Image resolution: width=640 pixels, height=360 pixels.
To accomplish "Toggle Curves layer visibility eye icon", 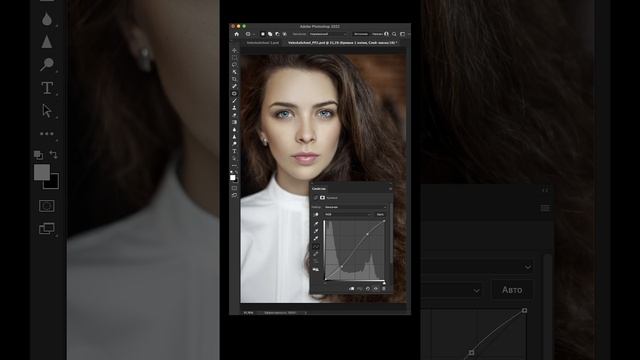I will (x=376, y=289).
